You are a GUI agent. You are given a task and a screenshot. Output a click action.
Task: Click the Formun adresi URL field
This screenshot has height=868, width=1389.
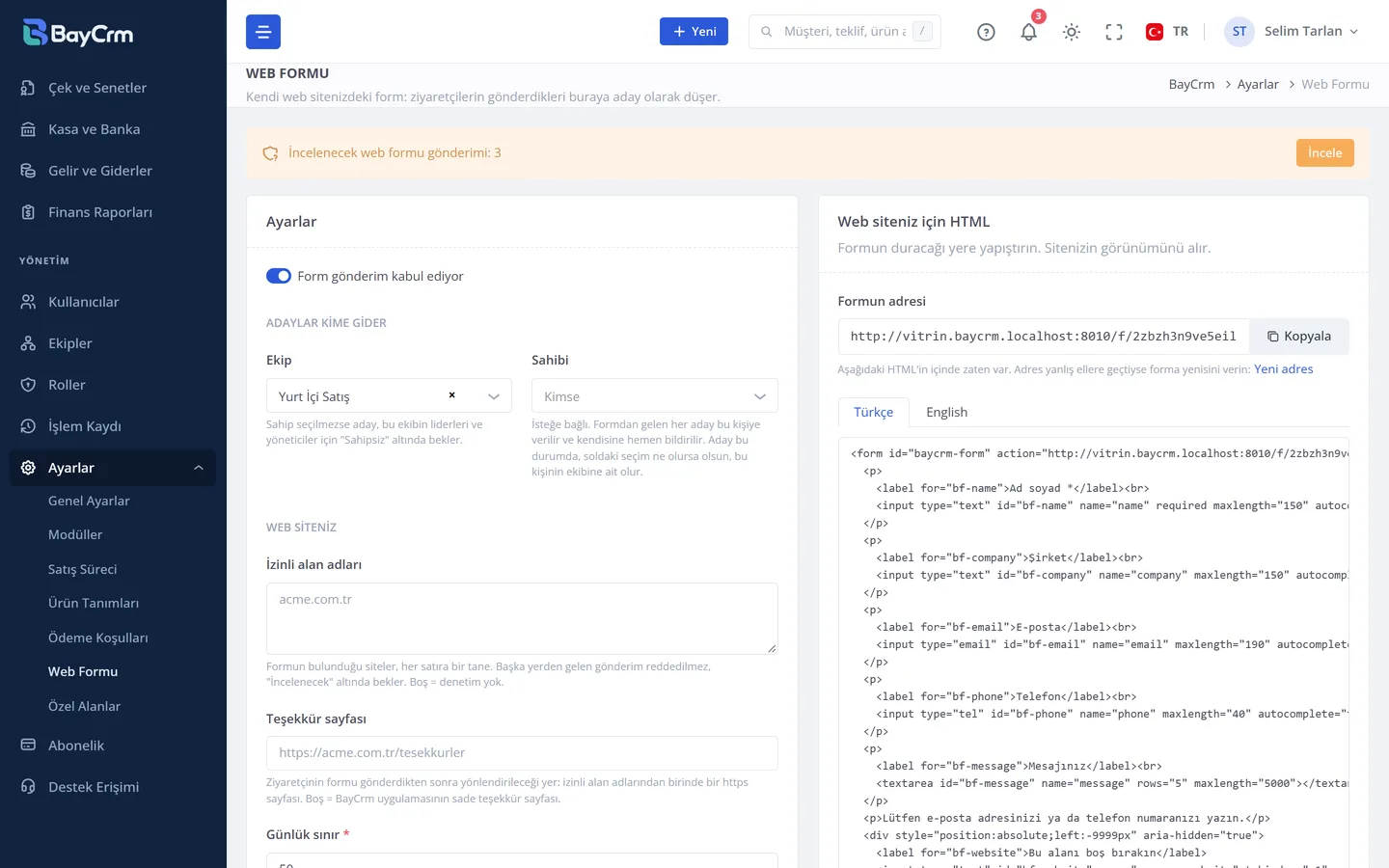pyautogui.click(x=1044, y=337)
